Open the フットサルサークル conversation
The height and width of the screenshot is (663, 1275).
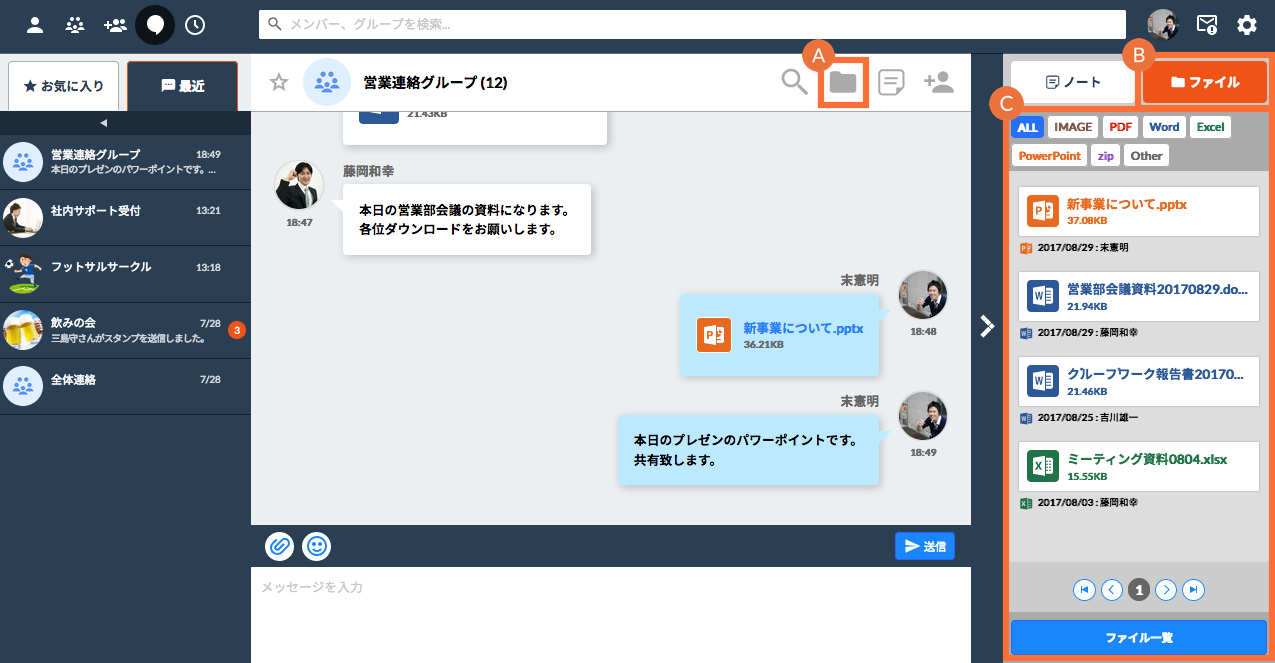[x=125, y=273]
